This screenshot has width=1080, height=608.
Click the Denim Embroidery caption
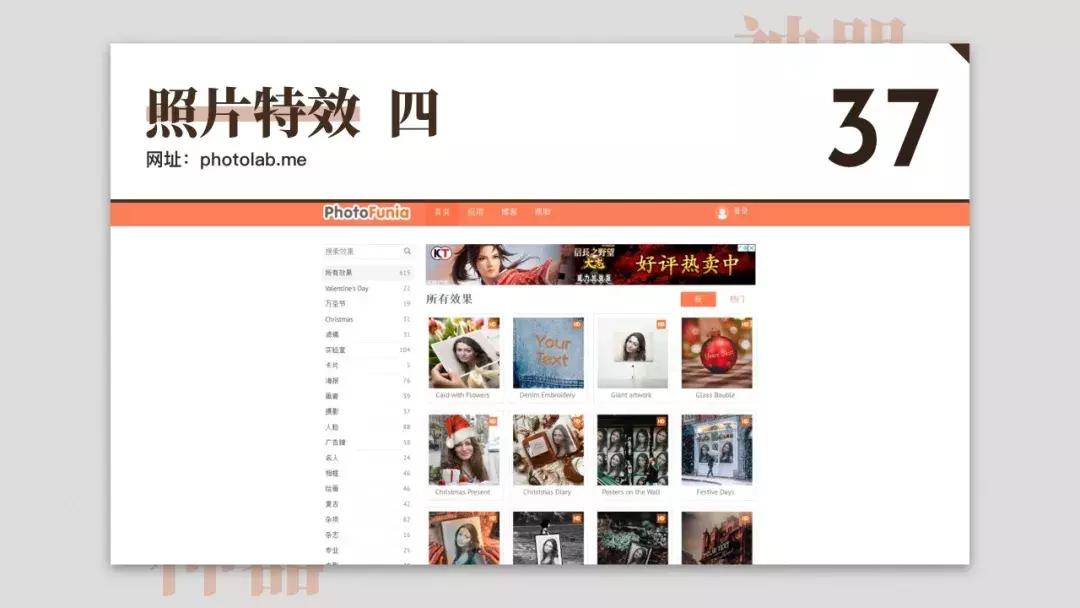tap(547, 395)
